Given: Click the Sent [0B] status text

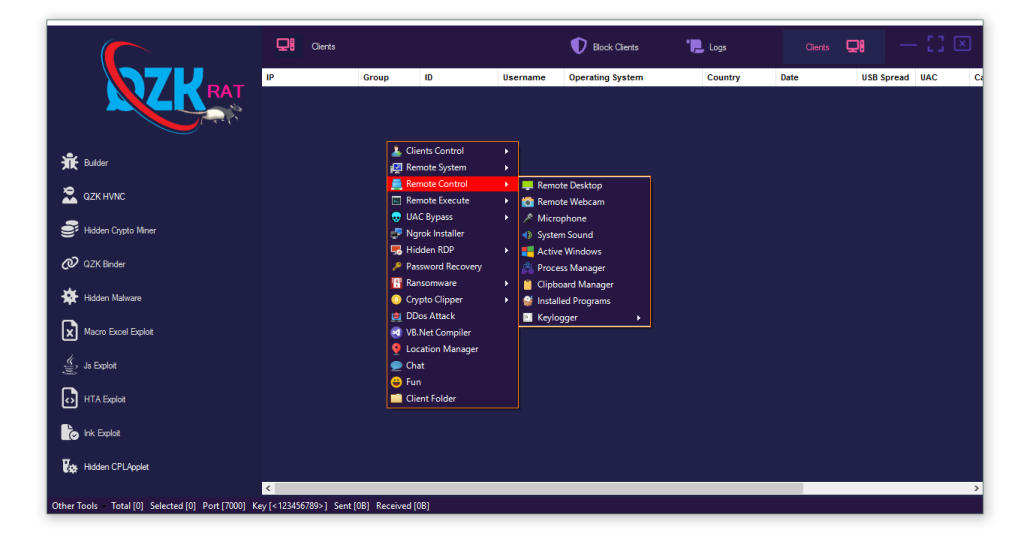Looking at the screenshot, I should click(x=351, y=506).
